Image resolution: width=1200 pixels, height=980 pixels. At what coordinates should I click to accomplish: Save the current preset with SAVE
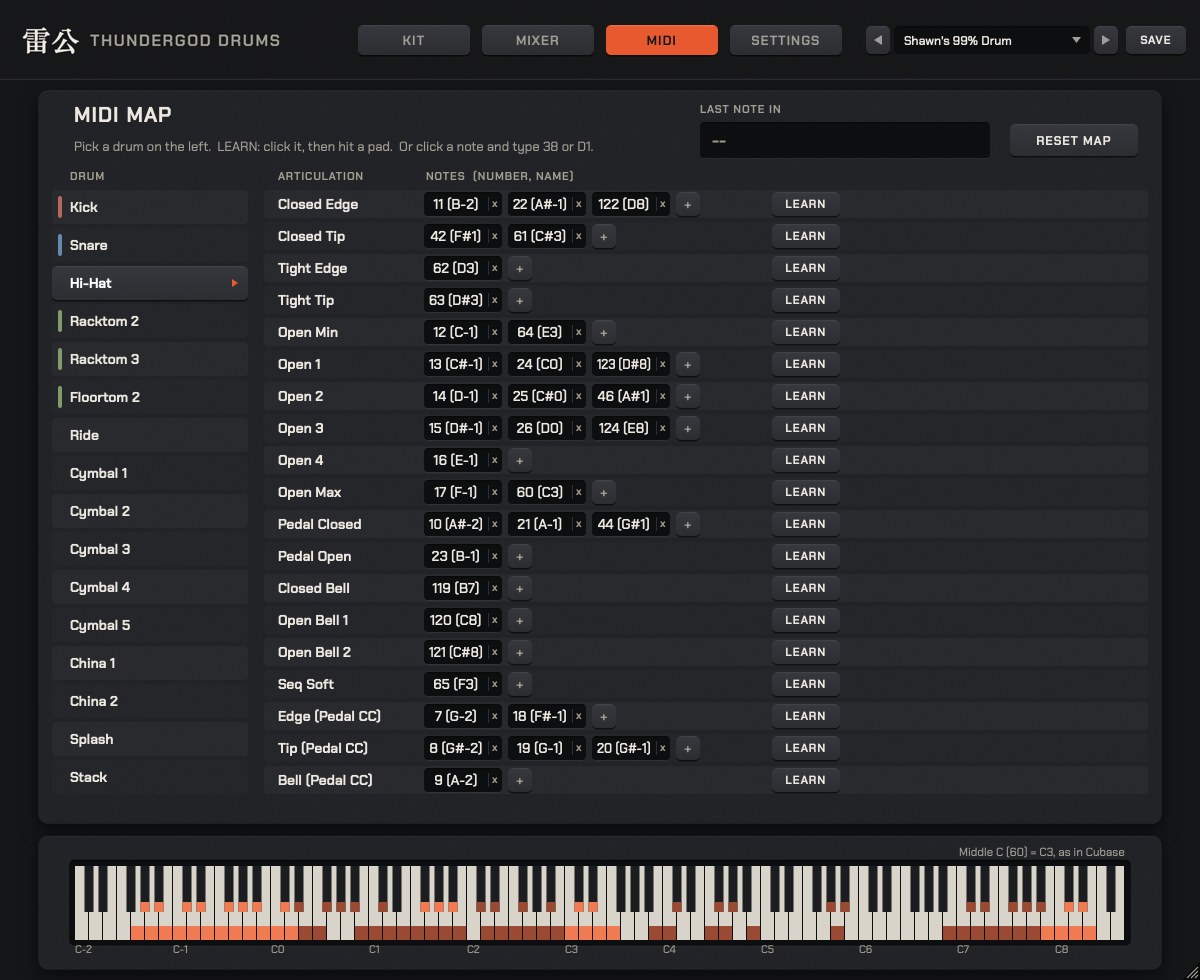coord(1155,40)
